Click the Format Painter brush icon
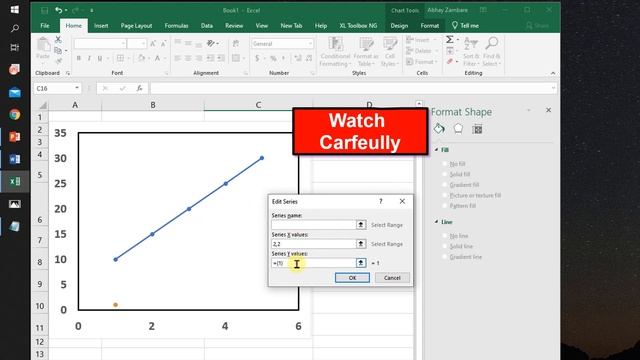The width and height of the screenshot is (640, 360). 58,61
